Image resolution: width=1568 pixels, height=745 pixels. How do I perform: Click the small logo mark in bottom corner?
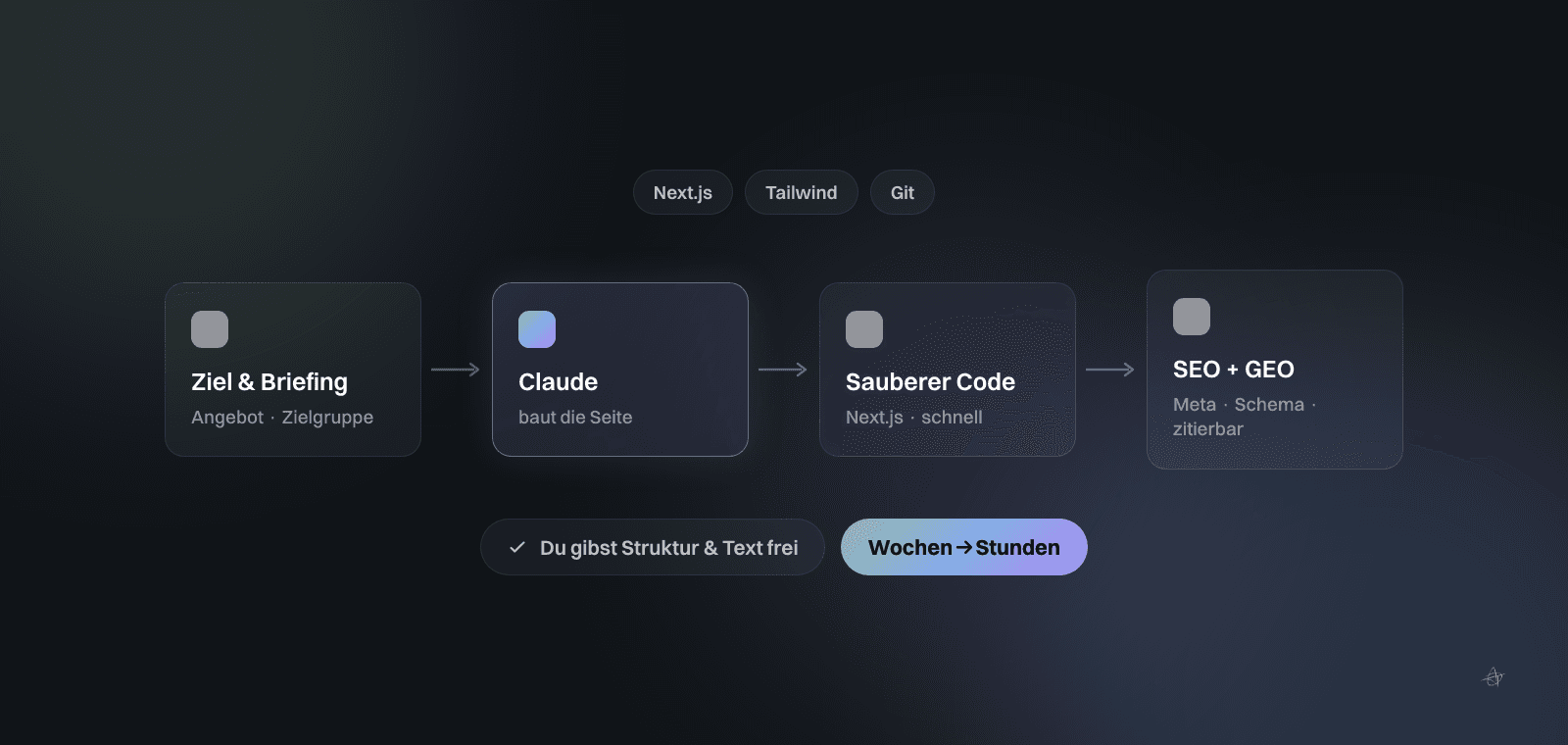(1493, 677)
